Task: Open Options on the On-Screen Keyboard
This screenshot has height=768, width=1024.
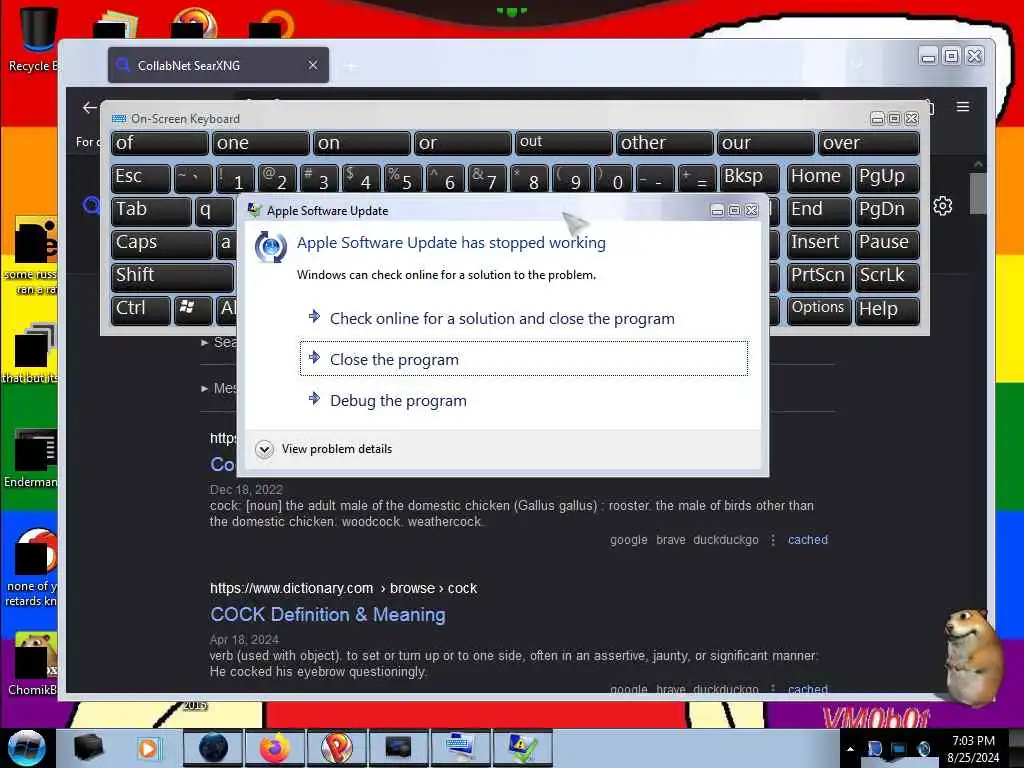Action: tap(819, 309)
